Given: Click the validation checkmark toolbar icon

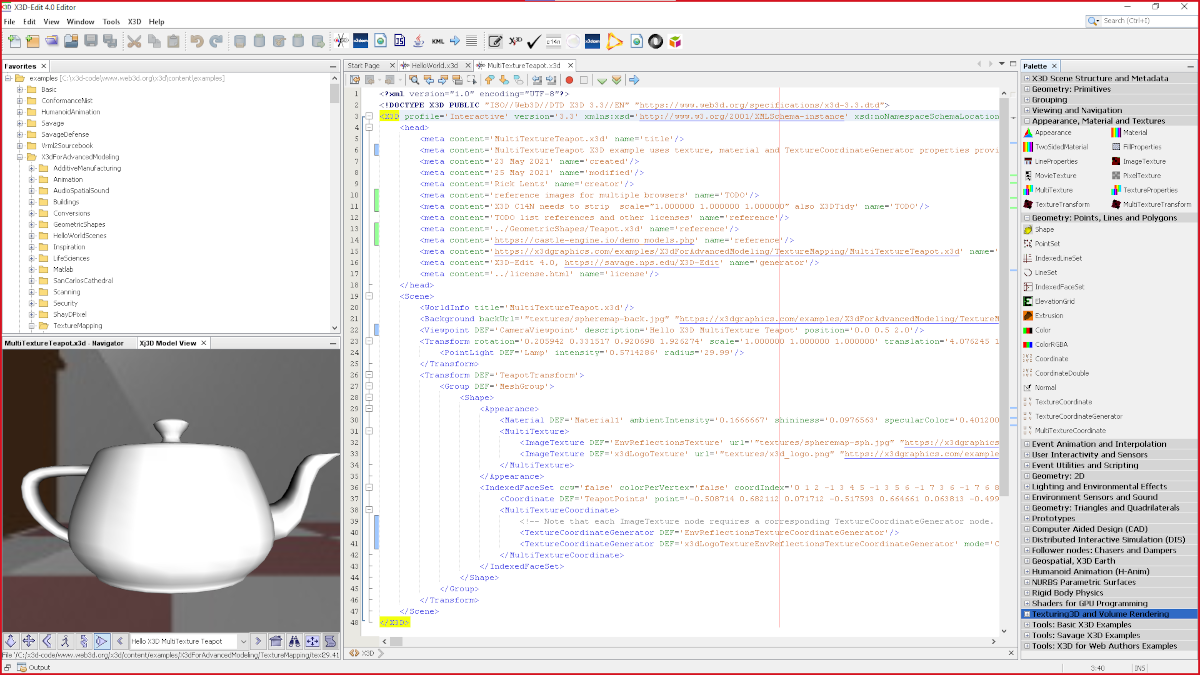Looking at the screenshot, I should tap(534, 41).
